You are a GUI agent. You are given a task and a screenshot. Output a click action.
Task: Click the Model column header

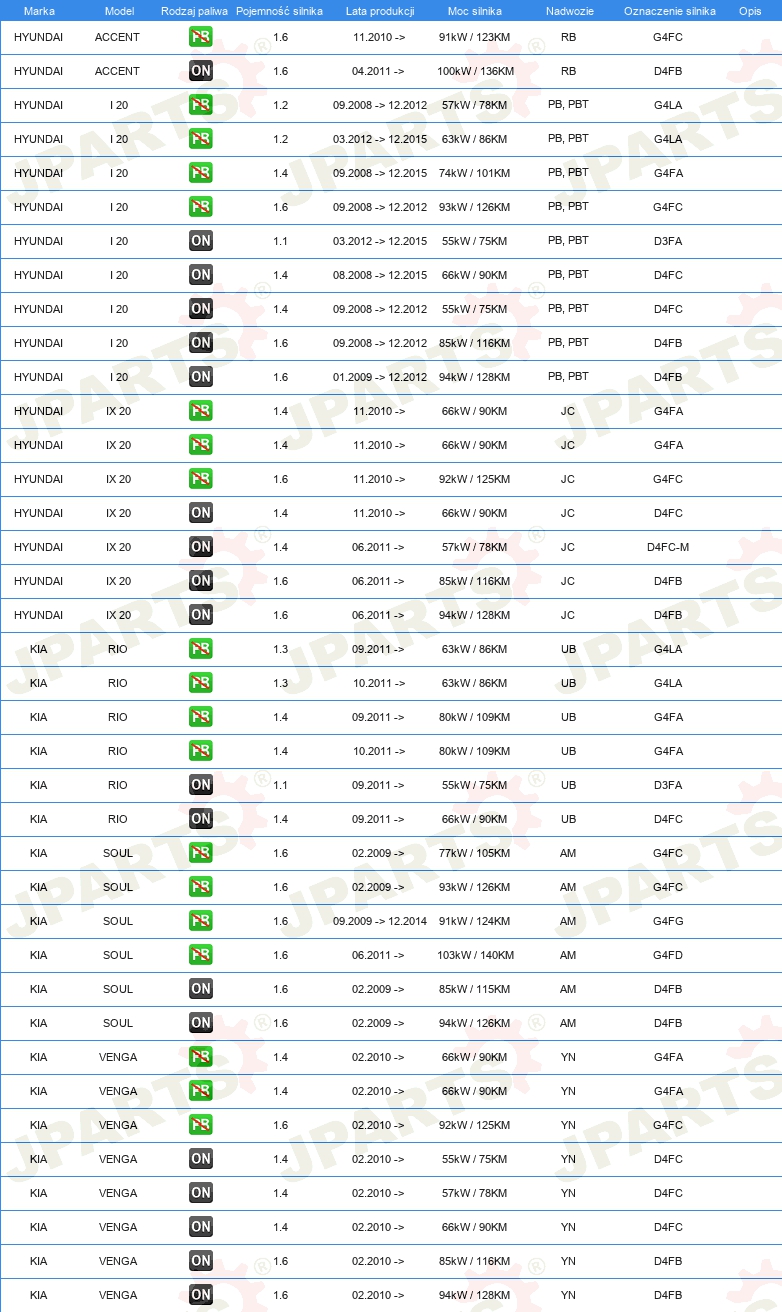(x=119, y=11)
